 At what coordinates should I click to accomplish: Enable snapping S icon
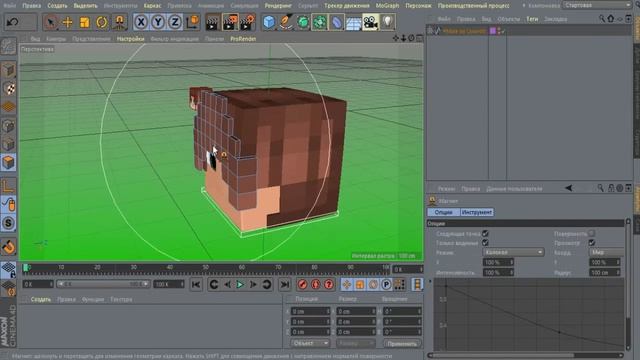pos(9,223)
